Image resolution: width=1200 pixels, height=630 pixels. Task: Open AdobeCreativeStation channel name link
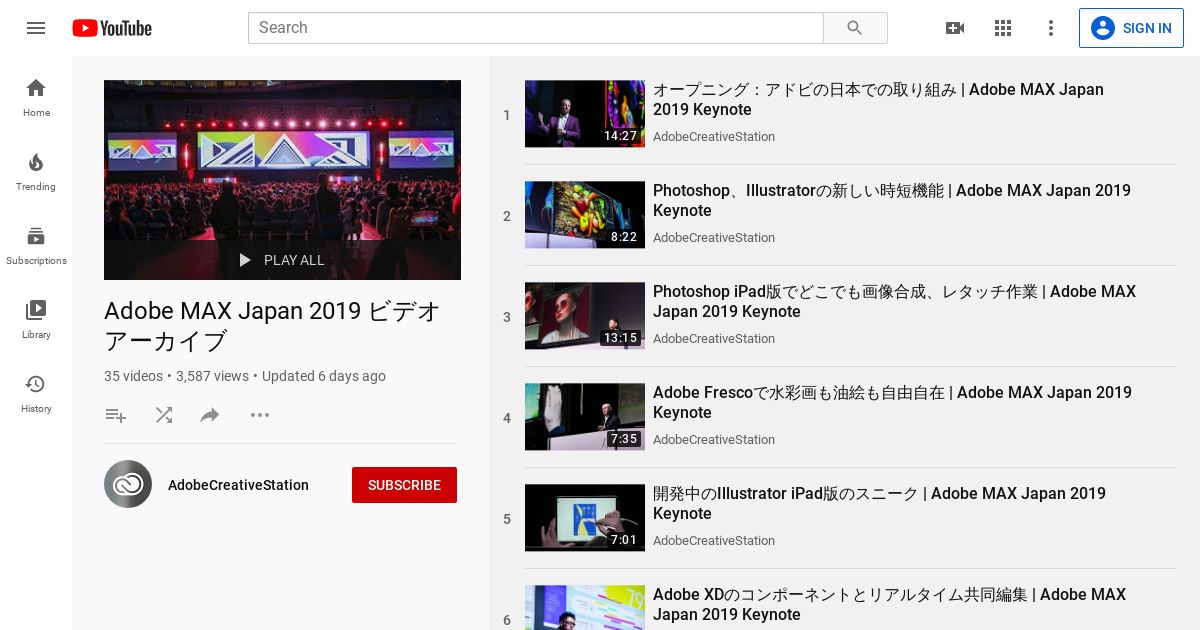coord(238,485)
